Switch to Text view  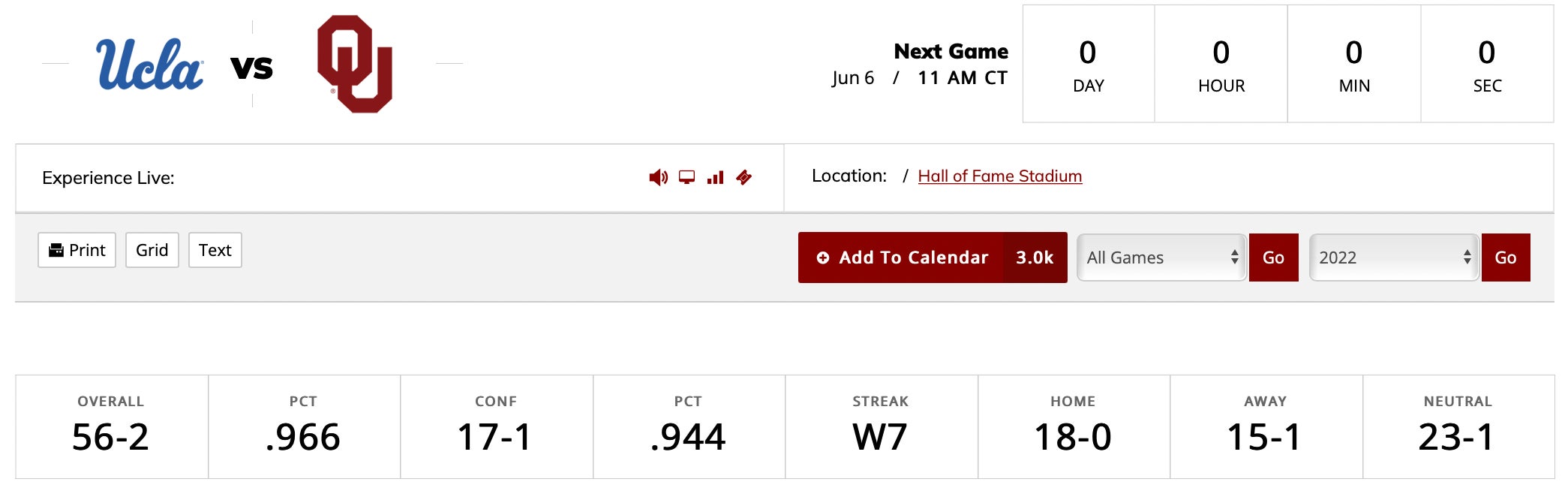(x=215, y=250)
